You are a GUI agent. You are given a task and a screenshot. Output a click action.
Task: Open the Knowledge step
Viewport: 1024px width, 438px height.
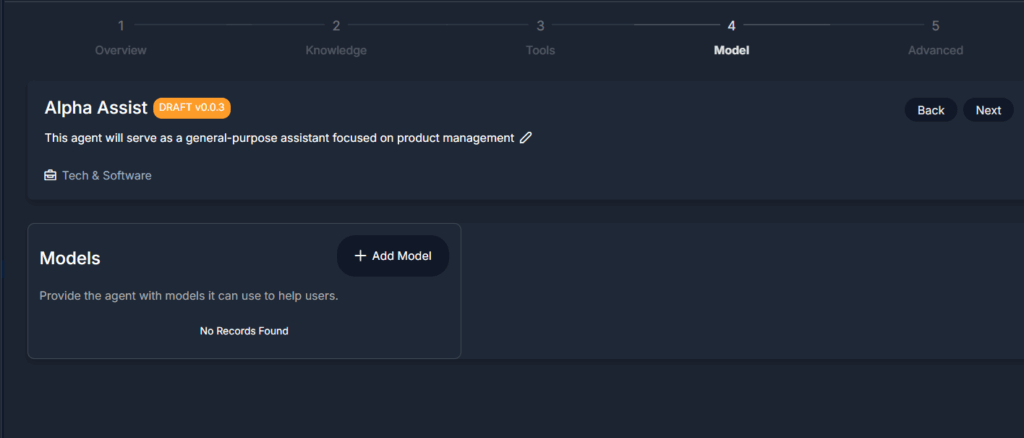[x=336, y=50]
